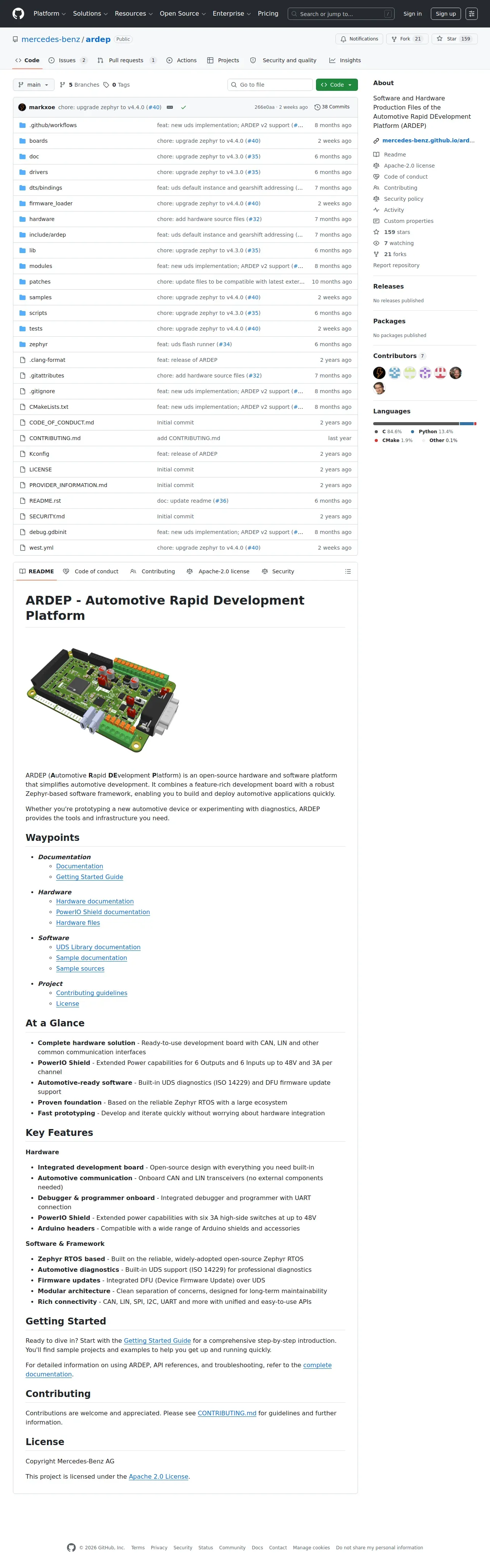Click link icon beside mercedes-benz.github.io

point(376,140)
